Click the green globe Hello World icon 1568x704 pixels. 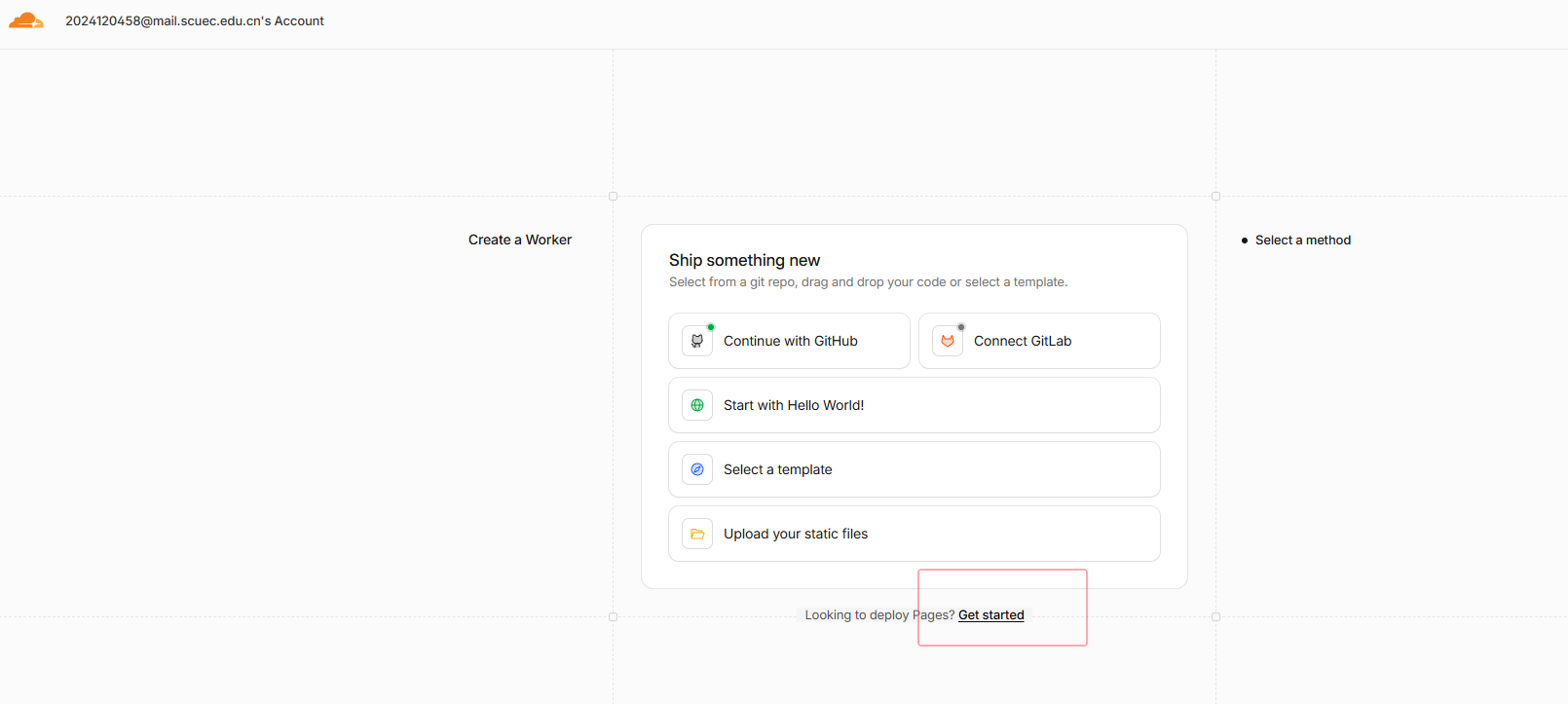point(697,405)
